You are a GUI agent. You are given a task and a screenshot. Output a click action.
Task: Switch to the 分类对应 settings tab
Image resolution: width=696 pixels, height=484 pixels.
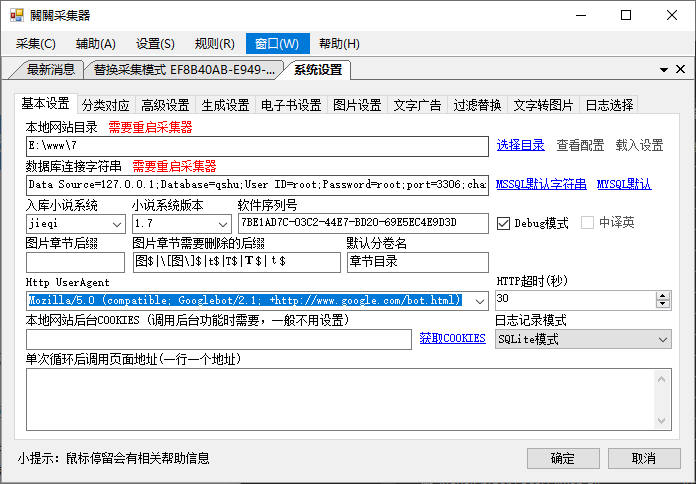point(106,105)
